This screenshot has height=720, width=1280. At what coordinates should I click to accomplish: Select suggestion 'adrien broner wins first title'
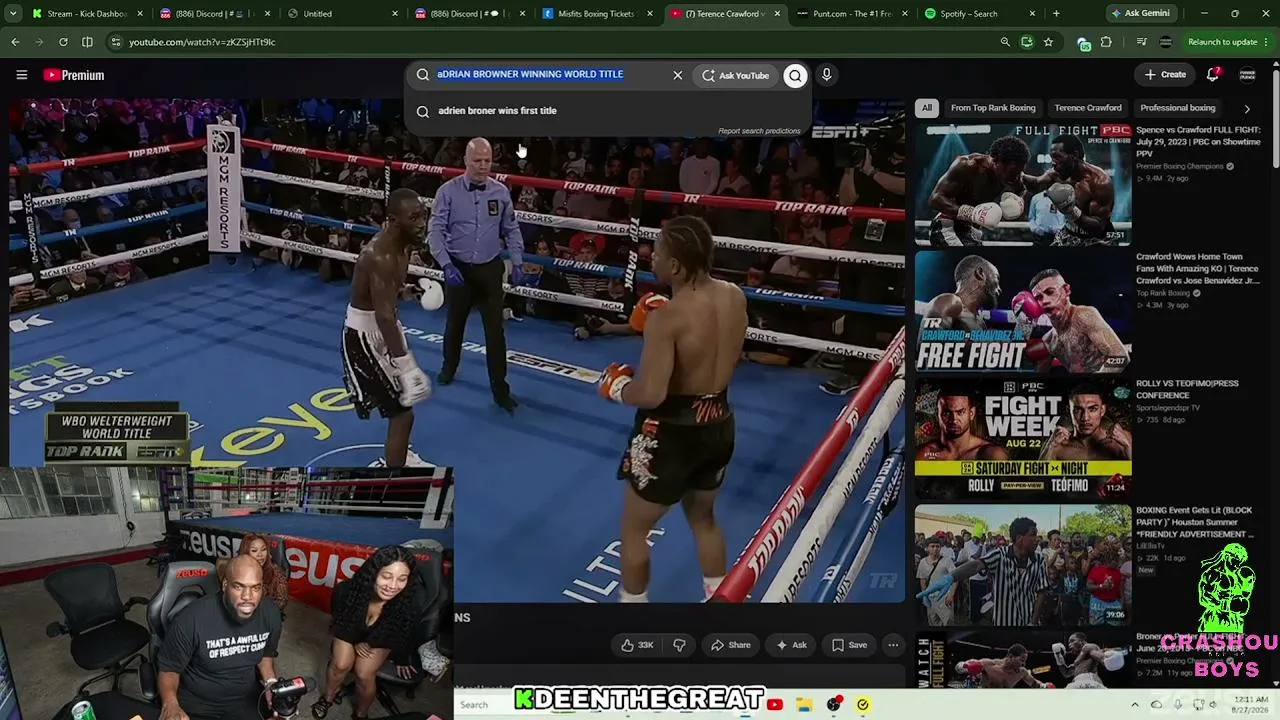[497, 111]
